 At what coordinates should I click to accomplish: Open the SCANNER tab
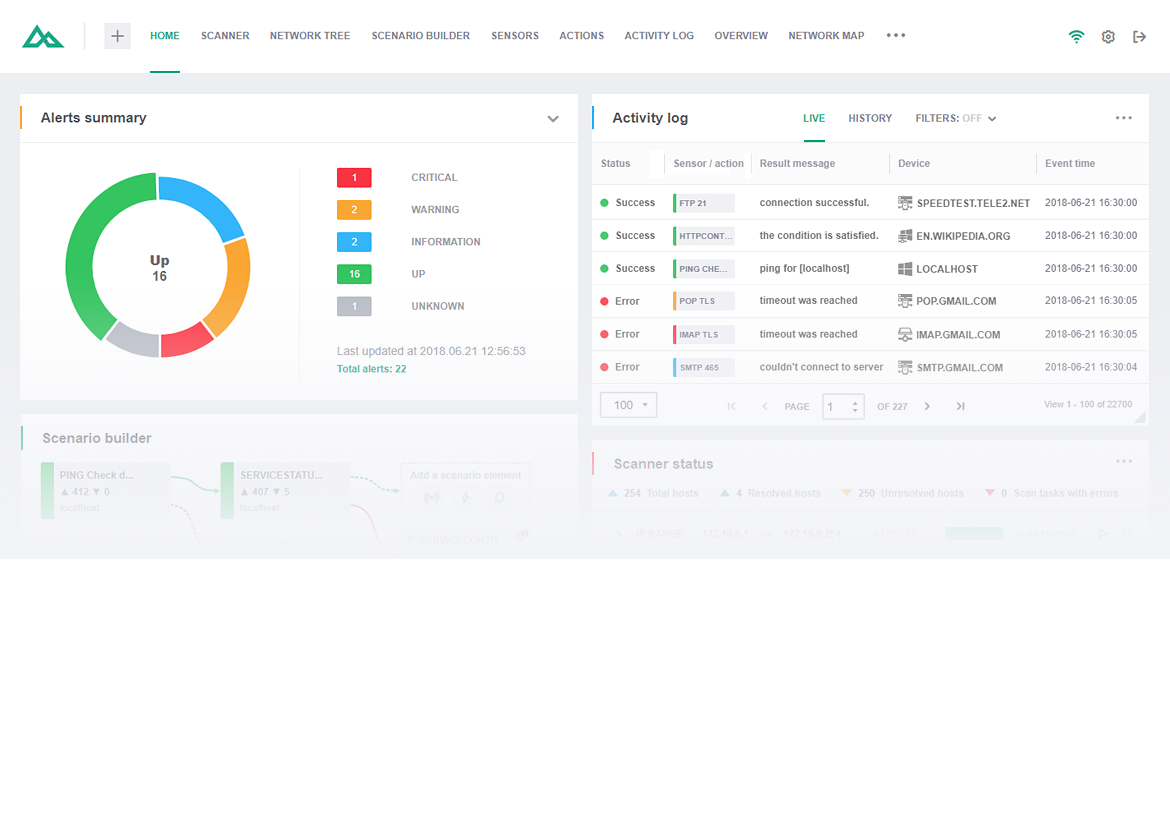point(225,36)
